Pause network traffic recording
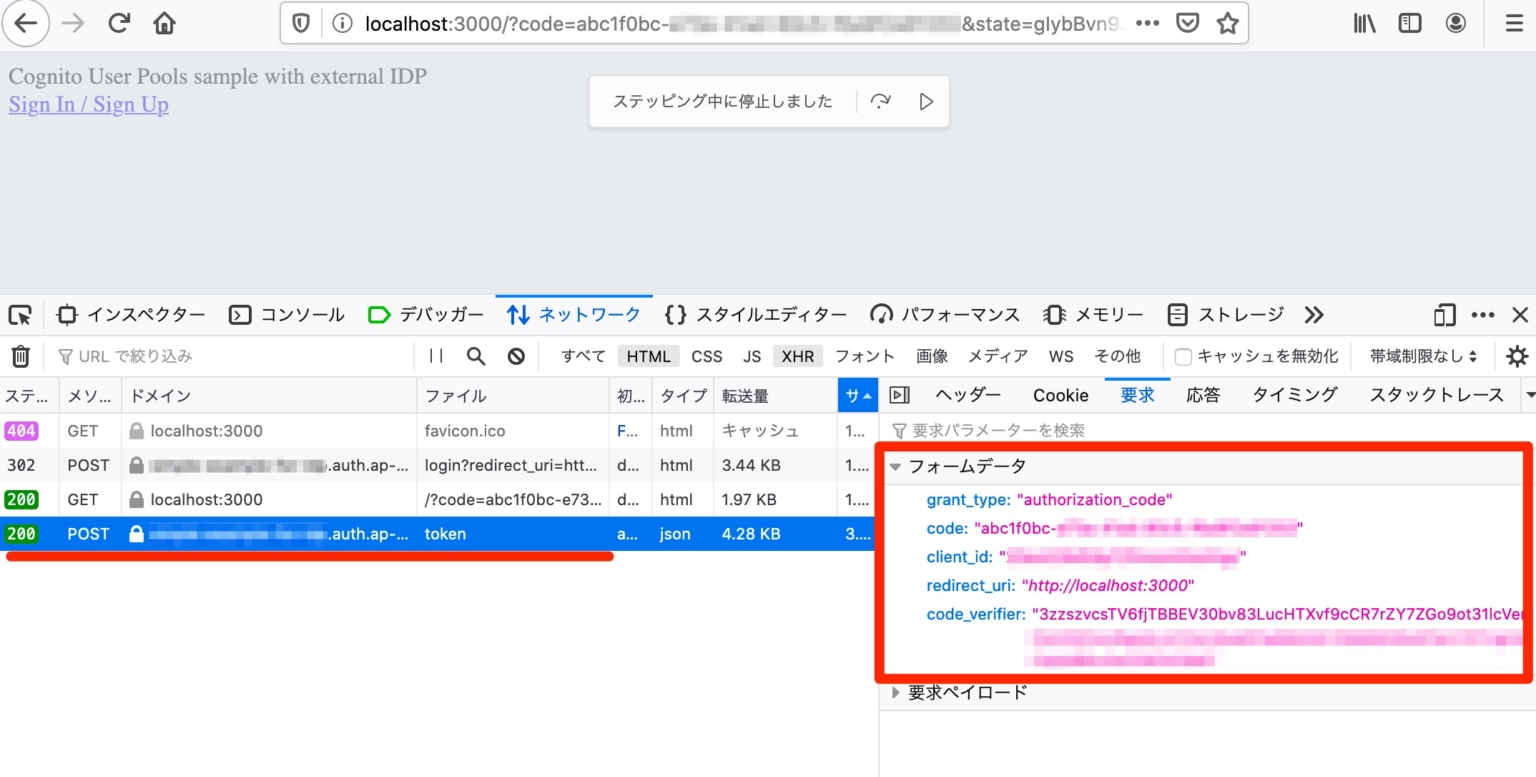 (437, 355)
